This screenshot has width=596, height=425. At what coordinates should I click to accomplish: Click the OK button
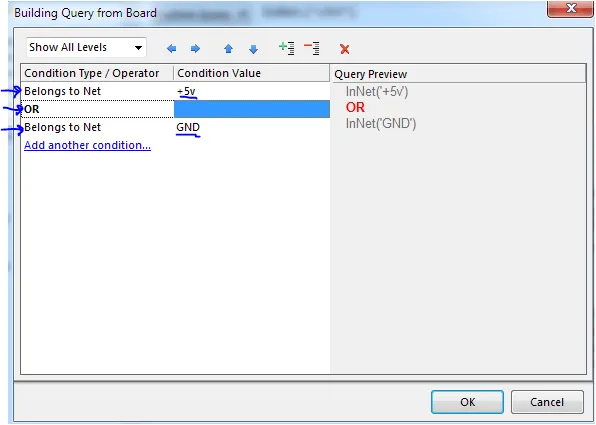[468, 402]
